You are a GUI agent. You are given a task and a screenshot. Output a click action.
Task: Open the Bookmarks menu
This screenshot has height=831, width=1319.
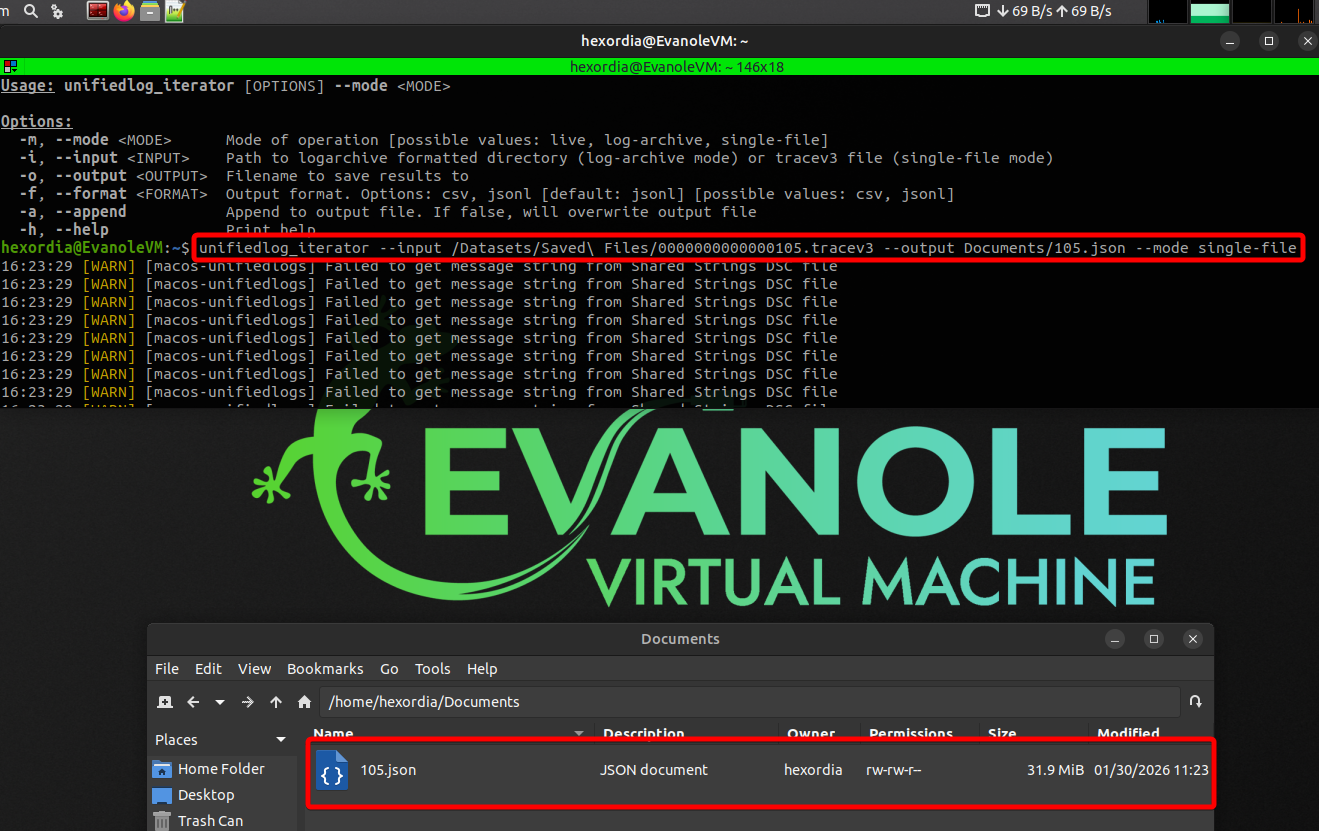coord(325,669)
